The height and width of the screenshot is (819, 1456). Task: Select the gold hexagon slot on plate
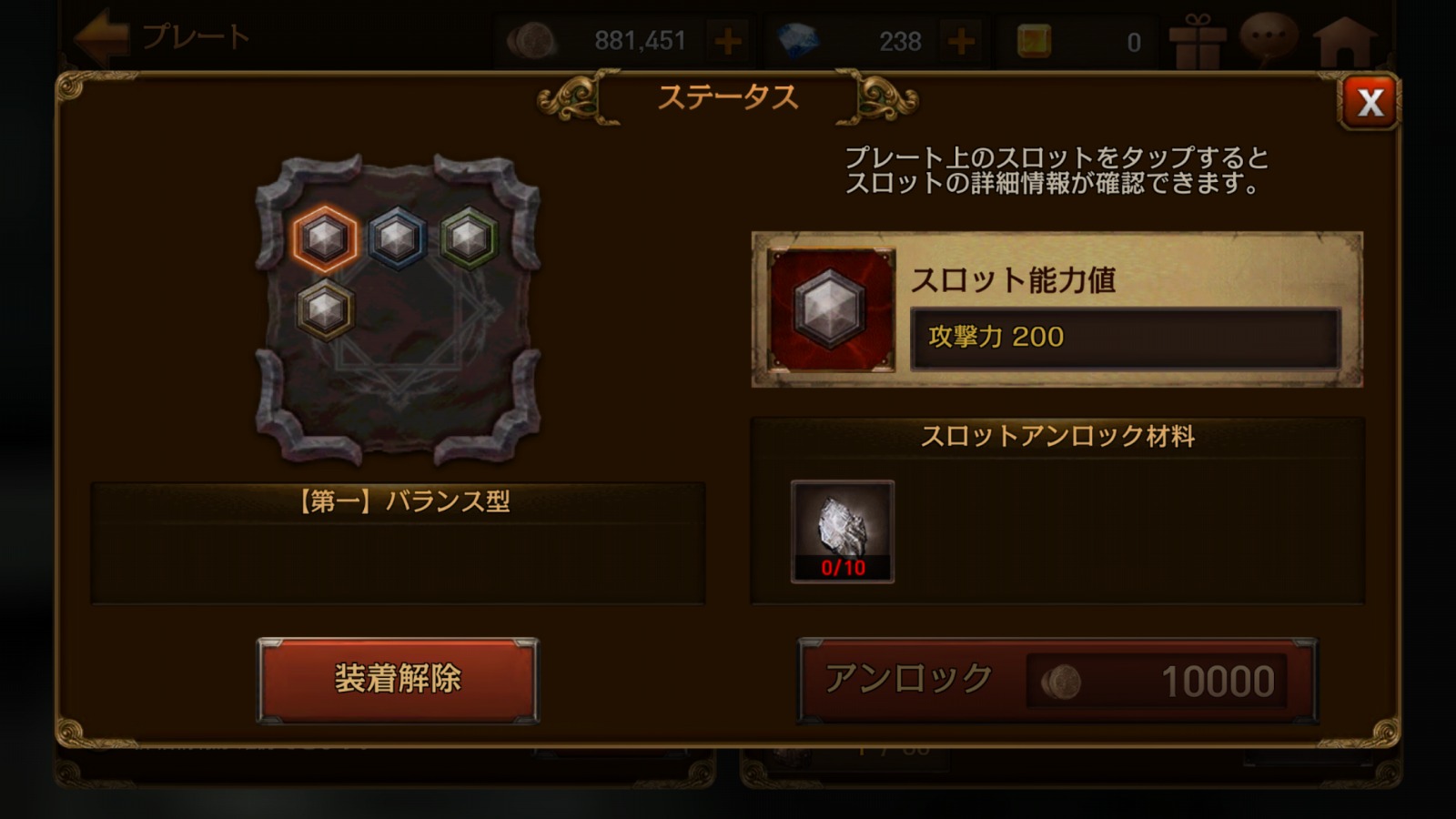coord(325,310)
